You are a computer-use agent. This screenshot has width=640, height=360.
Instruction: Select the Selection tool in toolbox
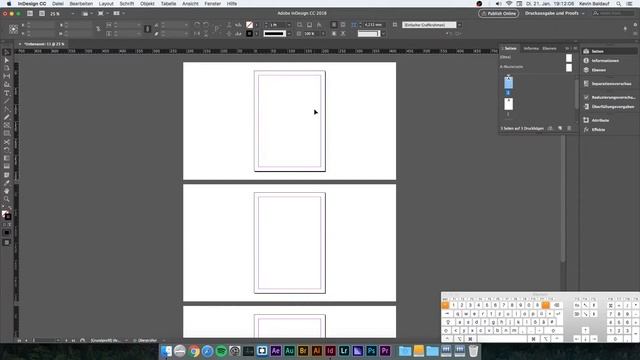[7, 52]
